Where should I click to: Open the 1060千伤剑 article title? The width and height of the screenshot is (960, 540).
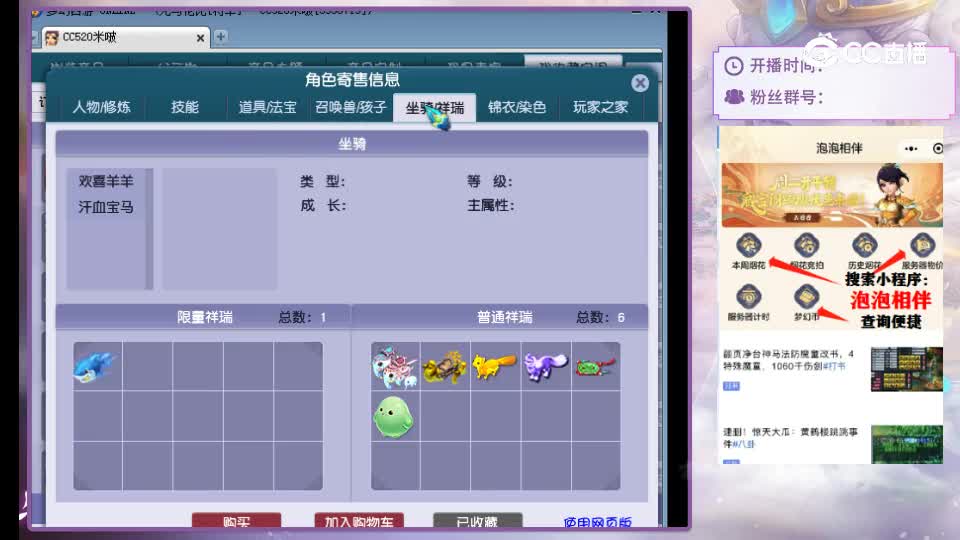click(788, 360)
